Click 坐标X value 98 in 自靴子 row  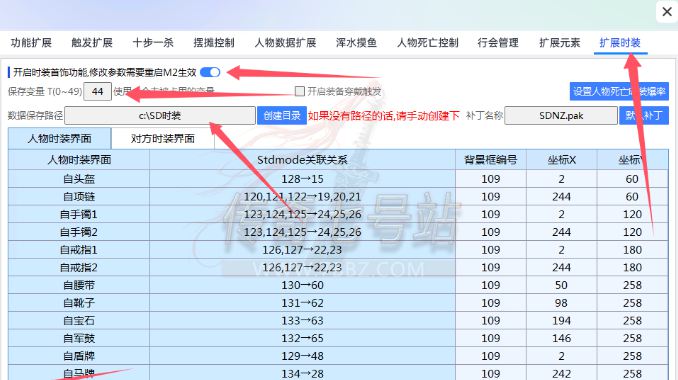[562, 303]
